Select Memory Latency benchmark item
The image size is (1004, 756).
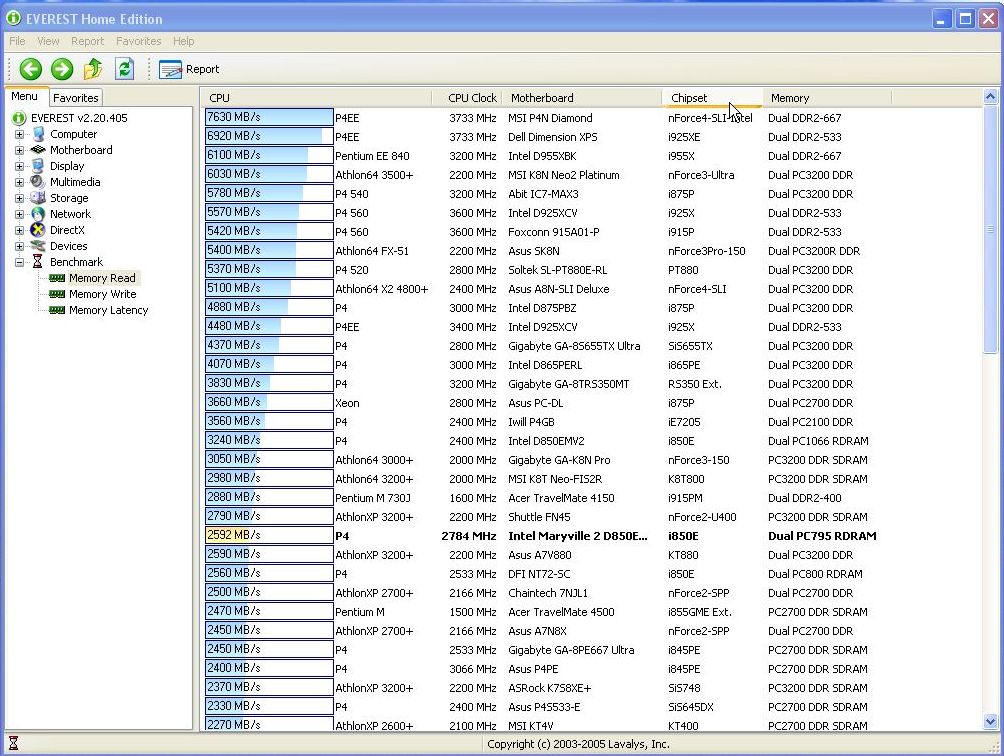click(x=108, y=310)
